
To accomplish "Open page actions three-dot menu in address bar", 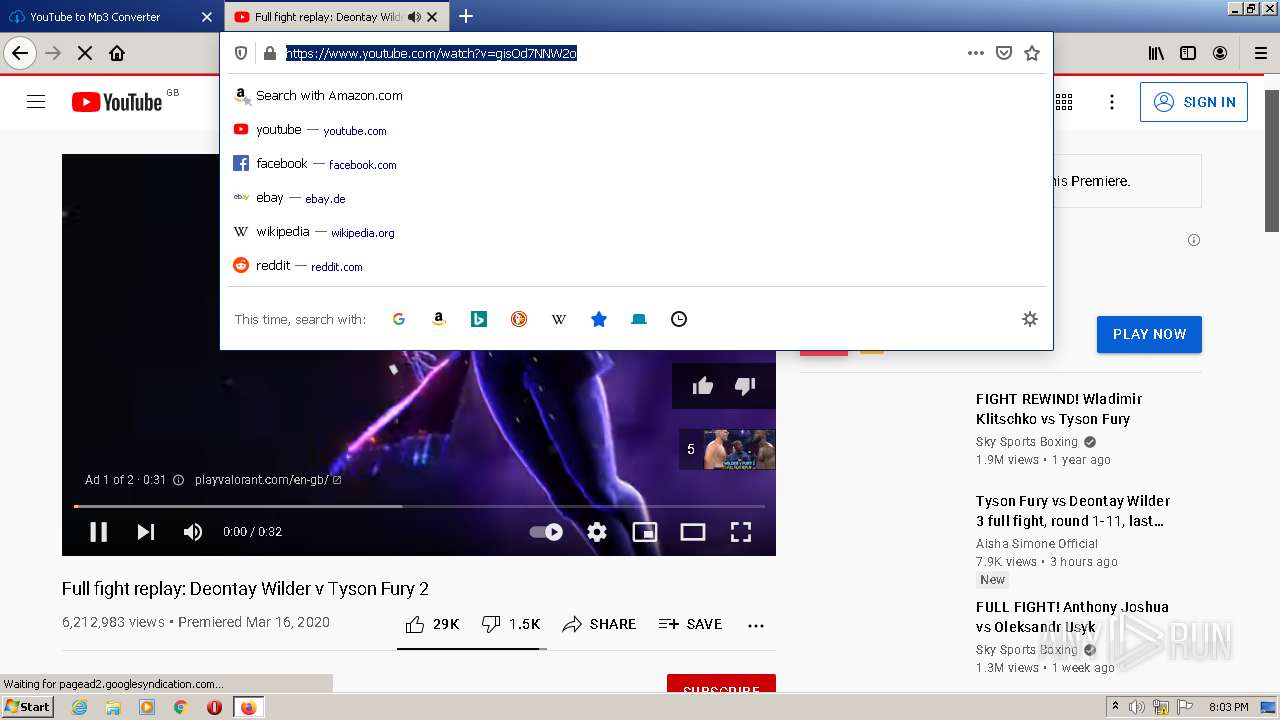I will (x=976, y=53).
